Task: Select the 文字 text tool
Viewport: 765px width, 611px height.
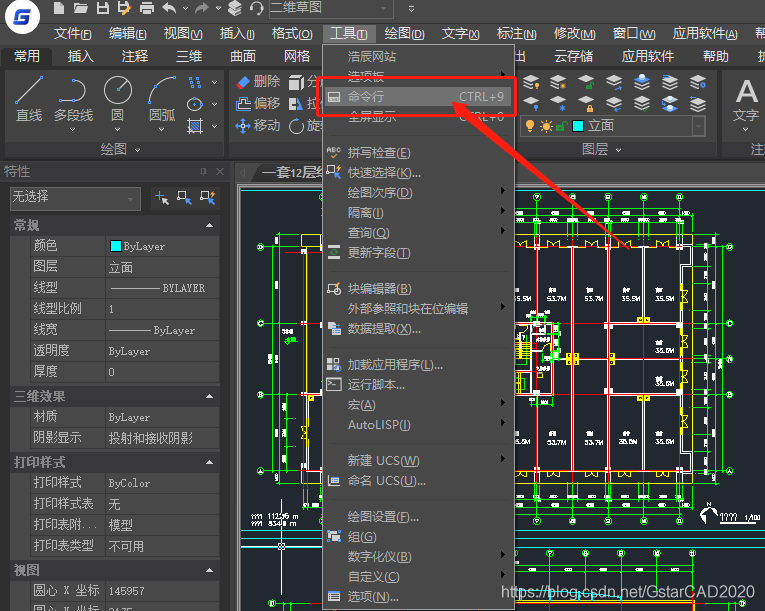Action: coord(746,103)
